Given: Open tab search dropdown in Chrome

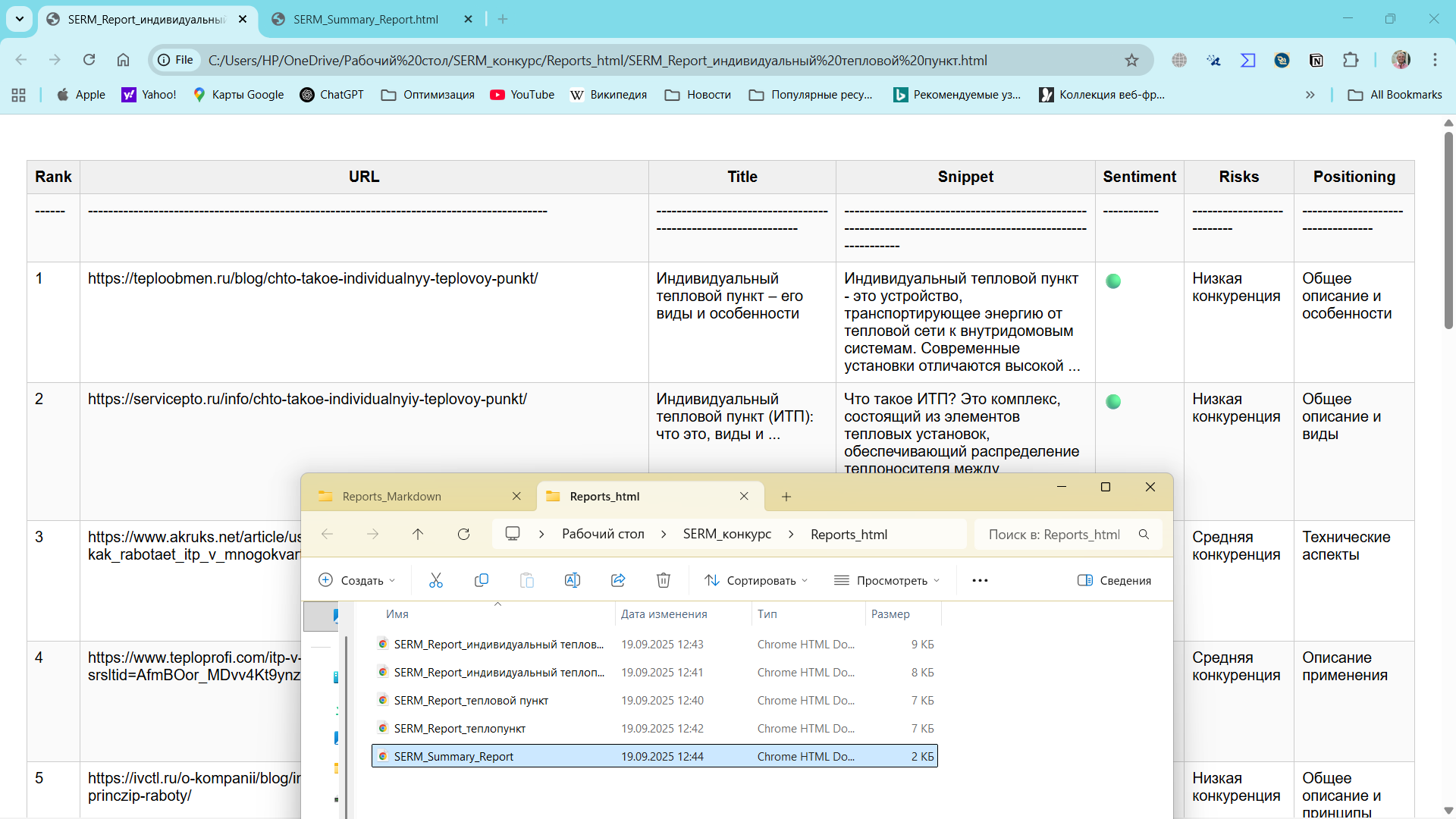Looking at the screenshot, I should (19, 19).
